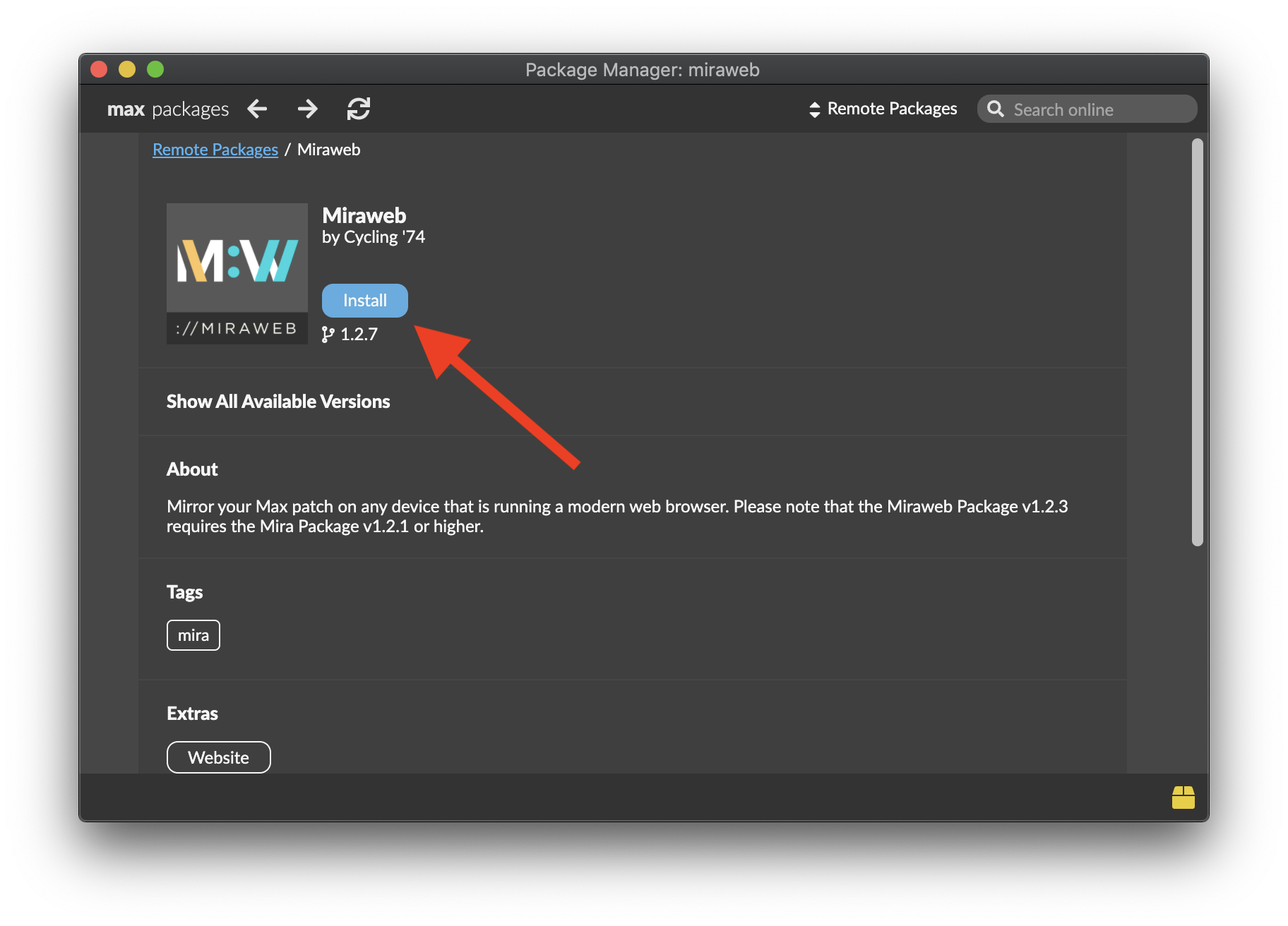Refresh the package list with reload icon
This screenshot has height=926, width=1288.
click(359, 109)
